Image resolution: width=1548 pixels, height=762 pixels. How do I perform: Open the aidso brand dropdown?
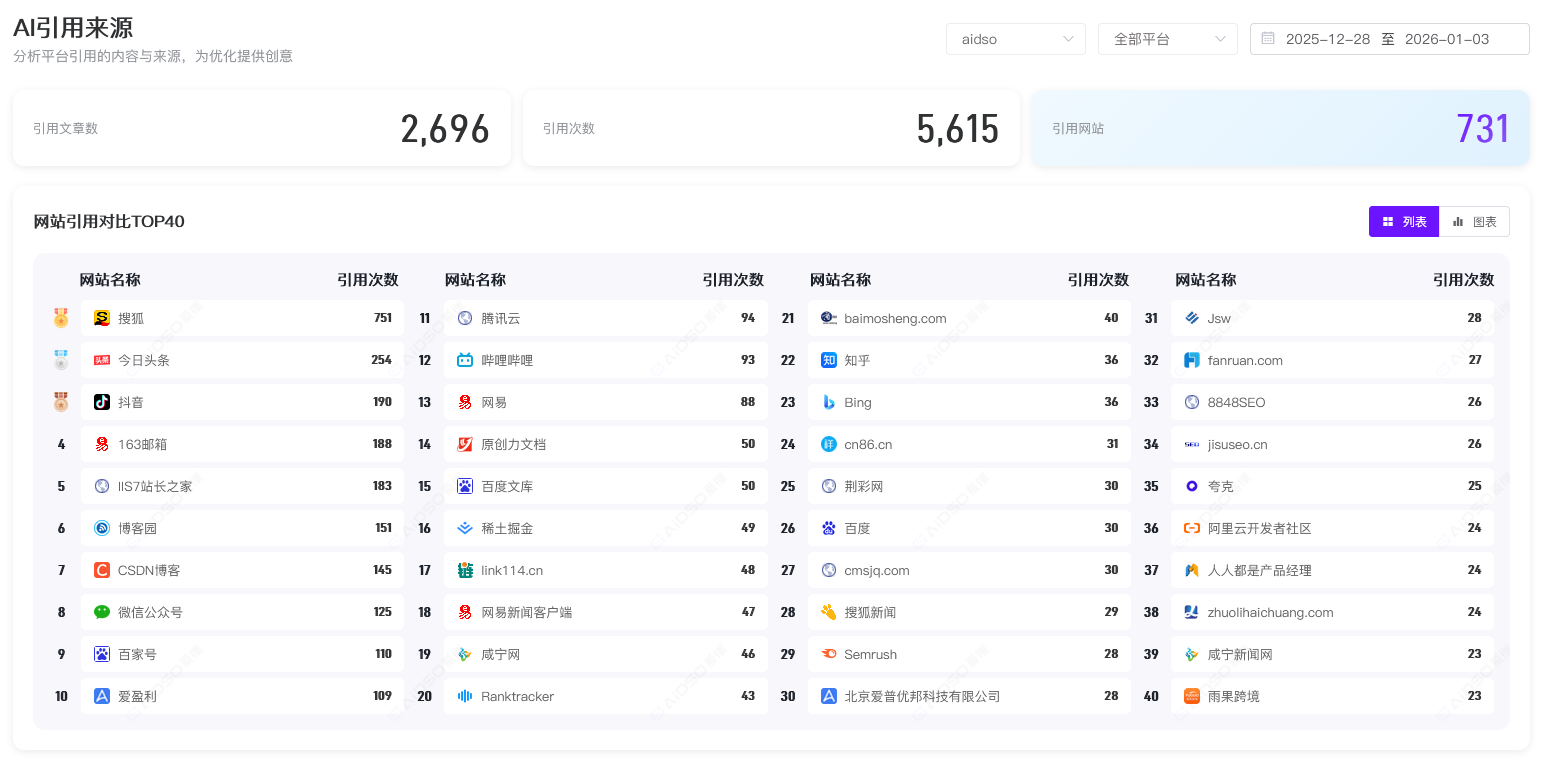[1015, 39]
